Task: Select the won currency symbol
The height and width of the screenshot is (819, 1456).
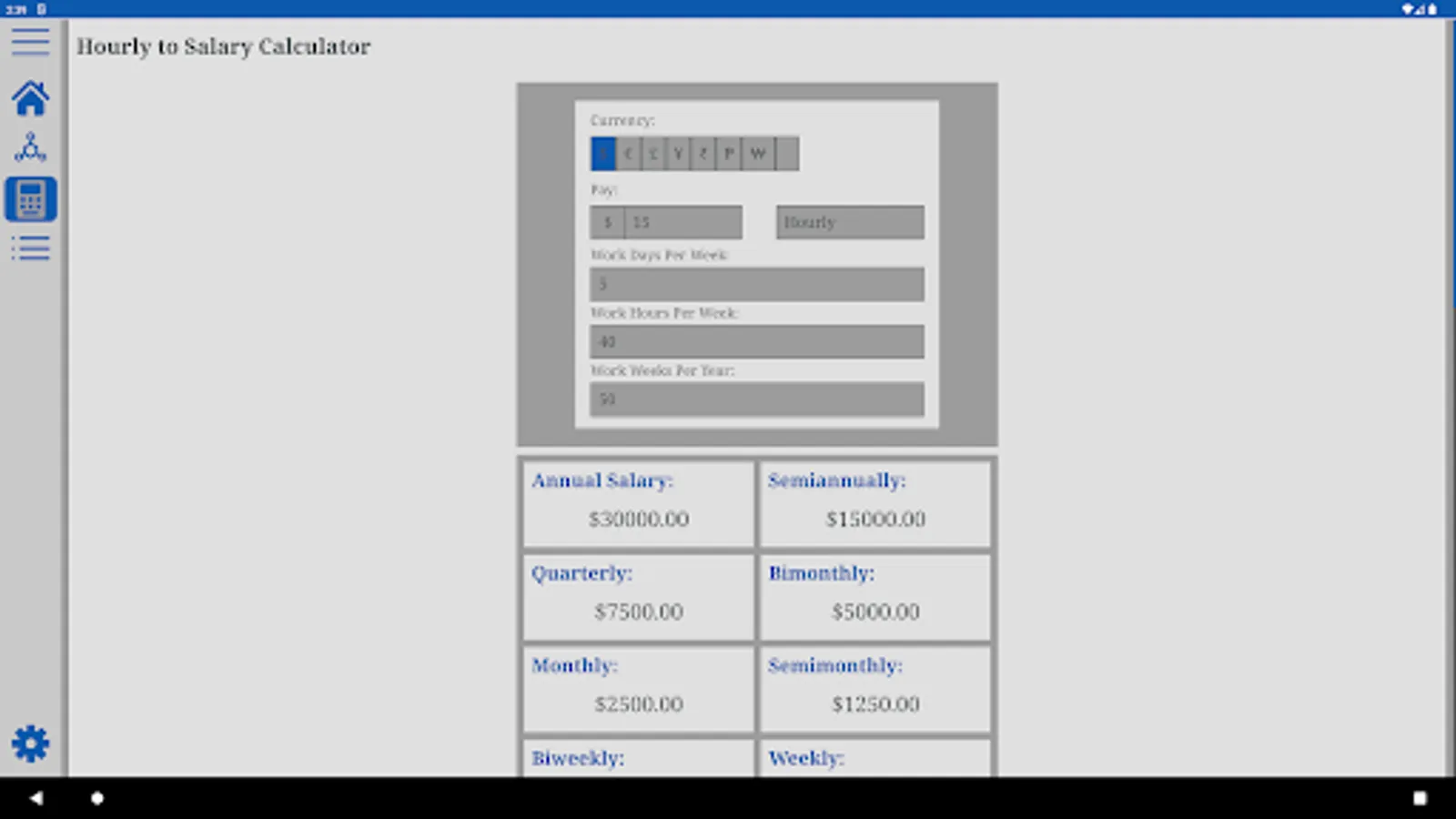Action: coord(757,154)
